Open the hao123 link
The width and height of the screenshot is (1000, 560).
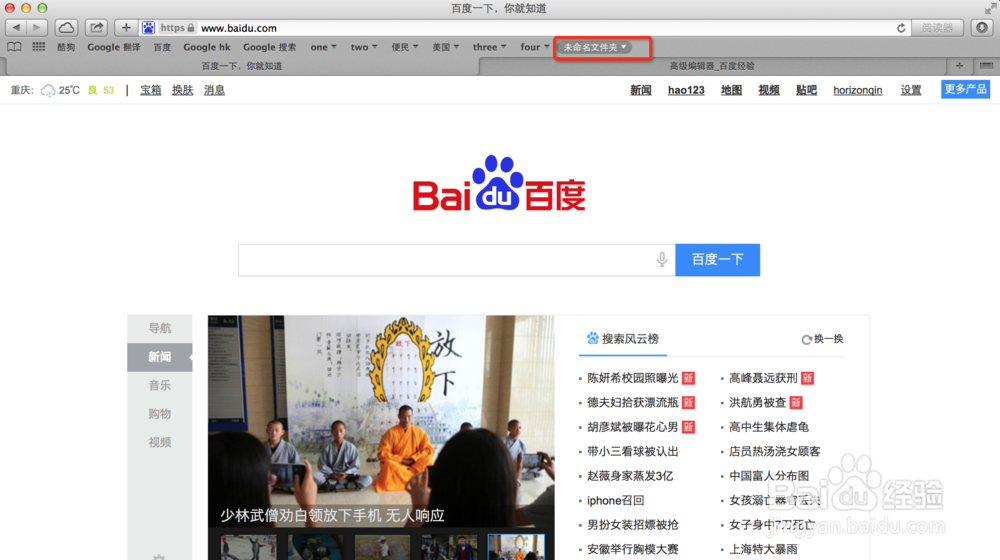point(686,90)
